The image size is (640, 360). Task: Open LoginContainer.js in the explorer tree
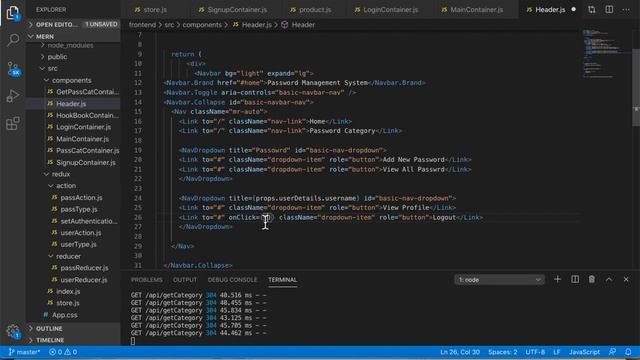coord(83,127)
